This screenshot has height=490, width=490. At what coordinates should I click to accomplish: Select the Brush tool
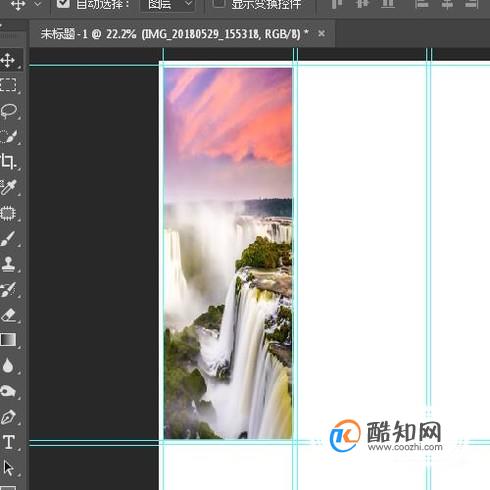[x=8, y=238]
